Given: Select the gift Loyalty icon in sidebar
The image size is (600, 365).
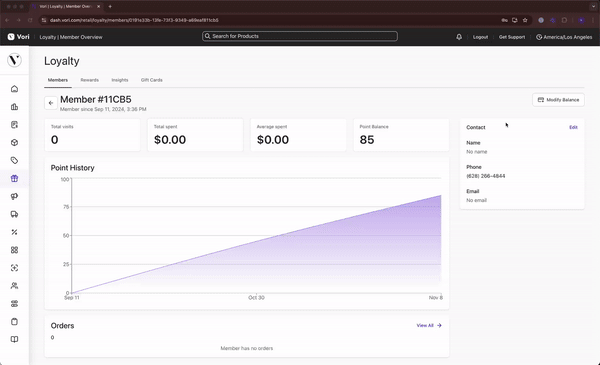Looking at the screenshot, I should pos(14,178).
